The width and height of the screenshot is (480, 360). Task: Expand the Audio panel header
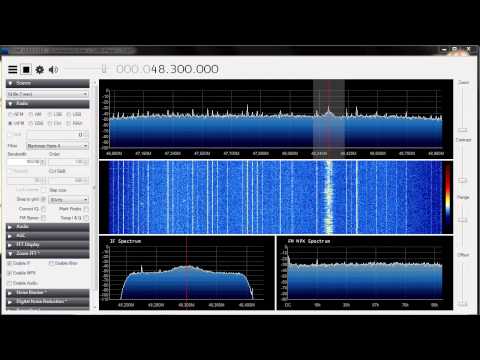(x=48, y=227)
